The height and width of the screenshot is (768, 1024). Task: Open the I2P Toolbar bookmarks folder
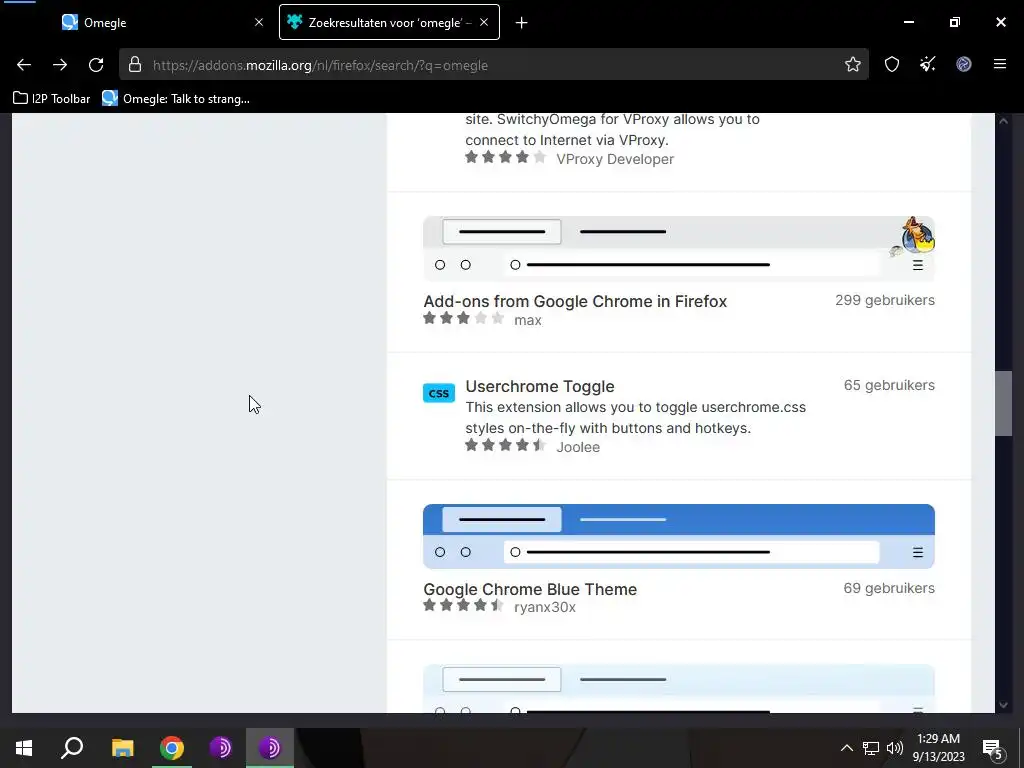coord(52,99)
